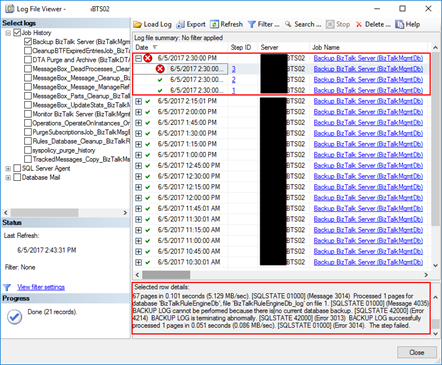
Task: Click the Job Name column header
Action: (x=368, y=47)
